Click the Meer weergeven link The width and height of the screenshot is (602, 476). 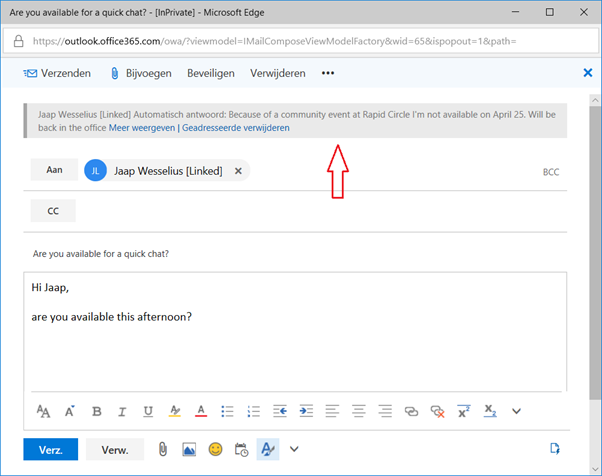point(141,128)
